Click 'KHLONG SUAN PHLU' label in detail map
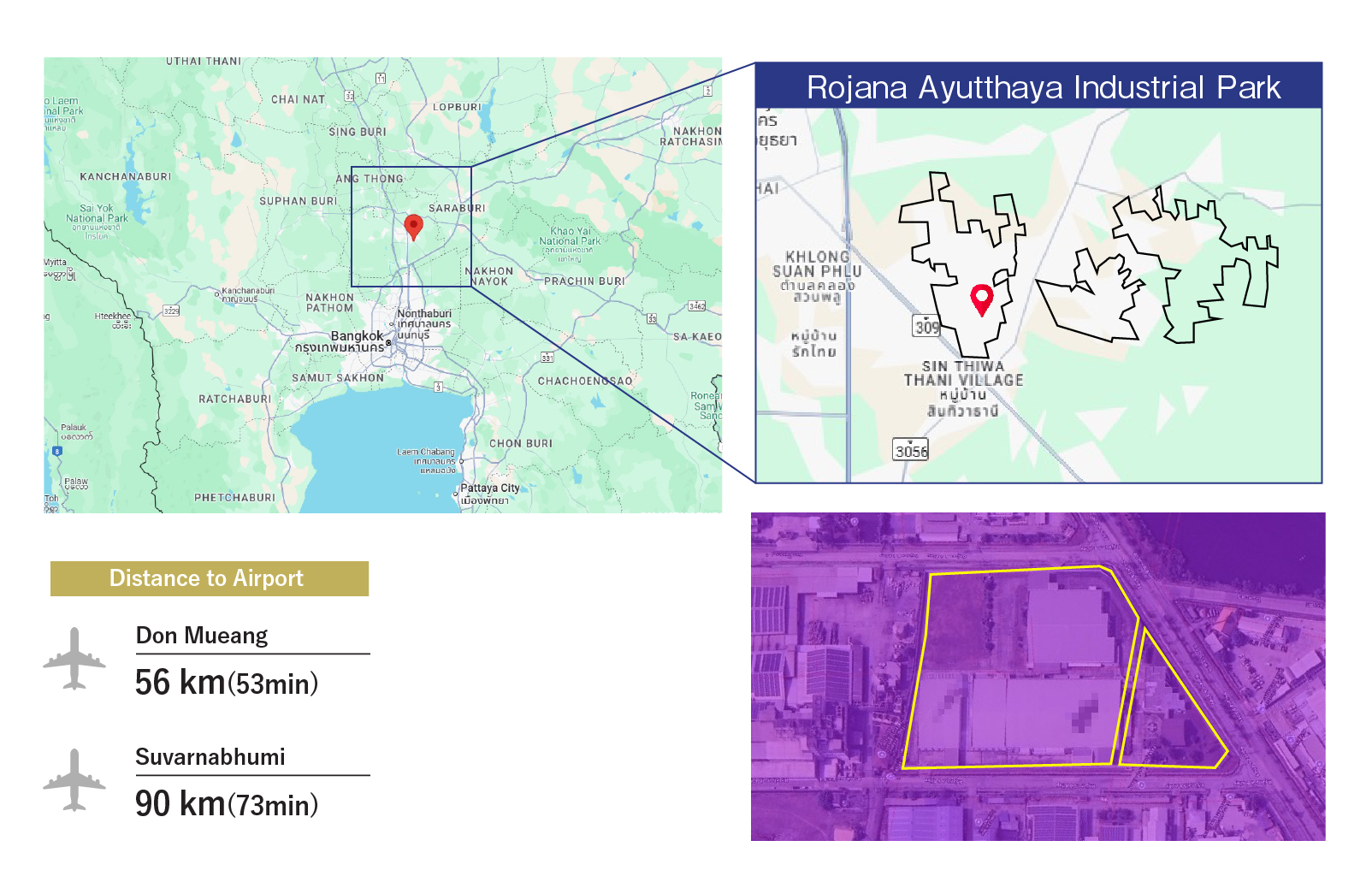The width and height of the screenshot is (1372, 888). (x=817, y=263)
